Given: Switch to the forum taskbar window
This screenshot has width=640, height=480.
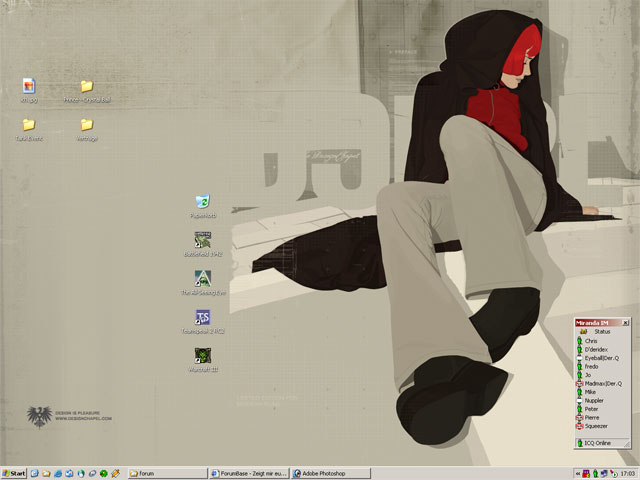Looking at the screenshot, I should [x=168, y=473].
